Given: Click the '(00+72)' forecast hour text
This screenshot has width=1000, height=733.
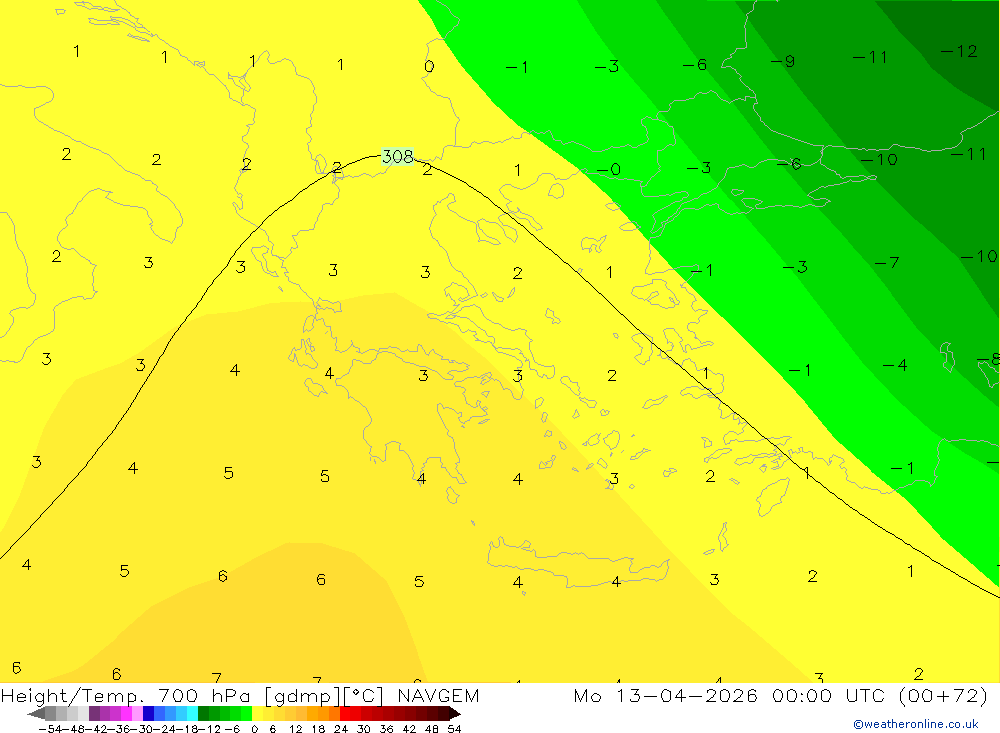Looking at the screenshot, I should tap(943, 696).
